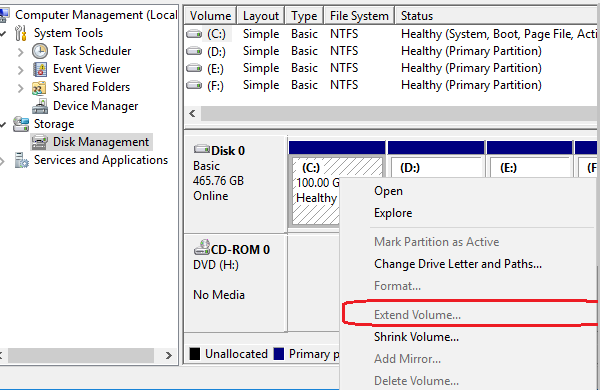Click the System Tools wrench icon
Viewport: 600px width, 390px height.
[x=21, y=33]
